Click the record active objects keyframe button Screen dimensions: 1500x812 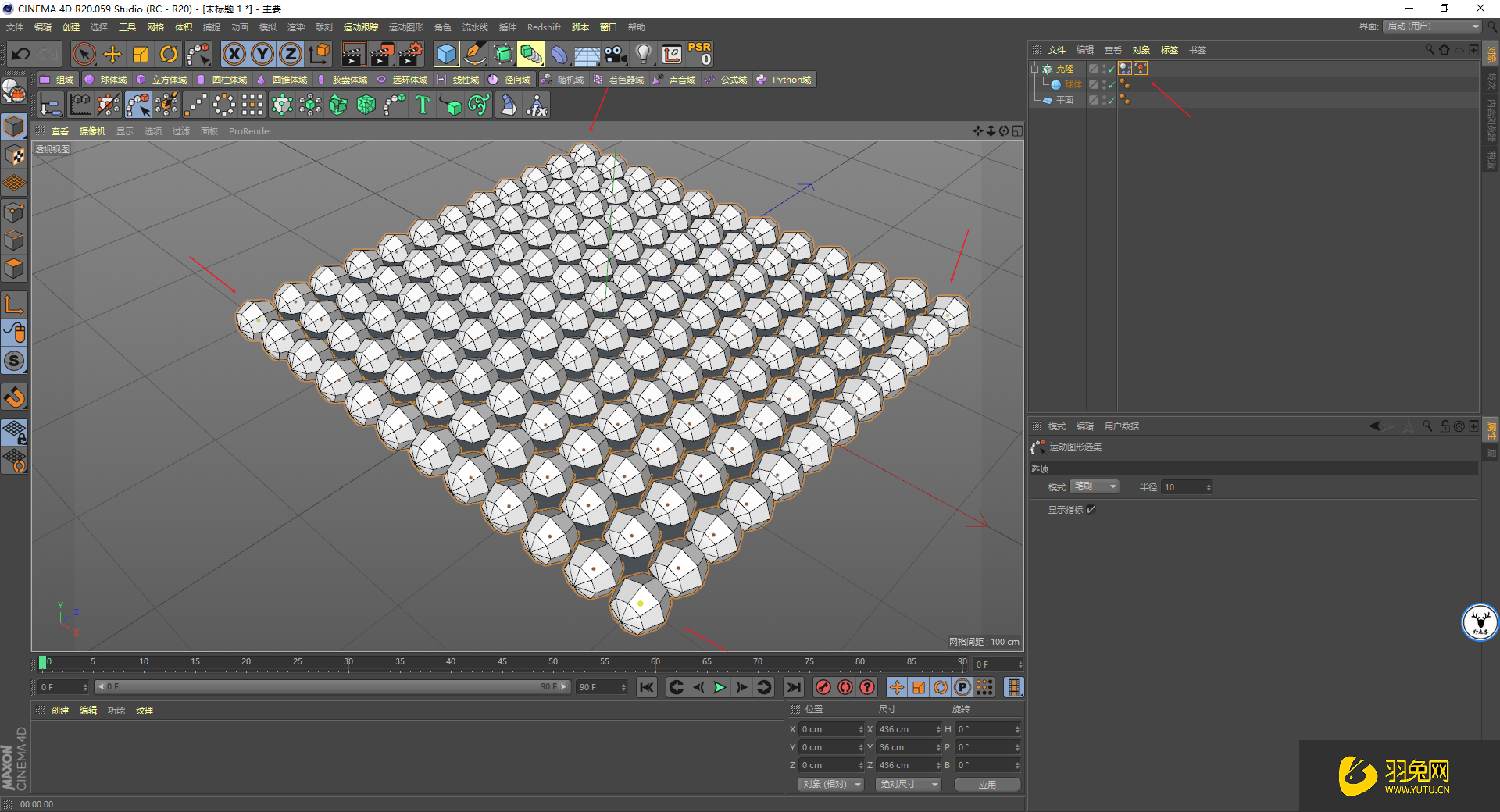[823, 687]
